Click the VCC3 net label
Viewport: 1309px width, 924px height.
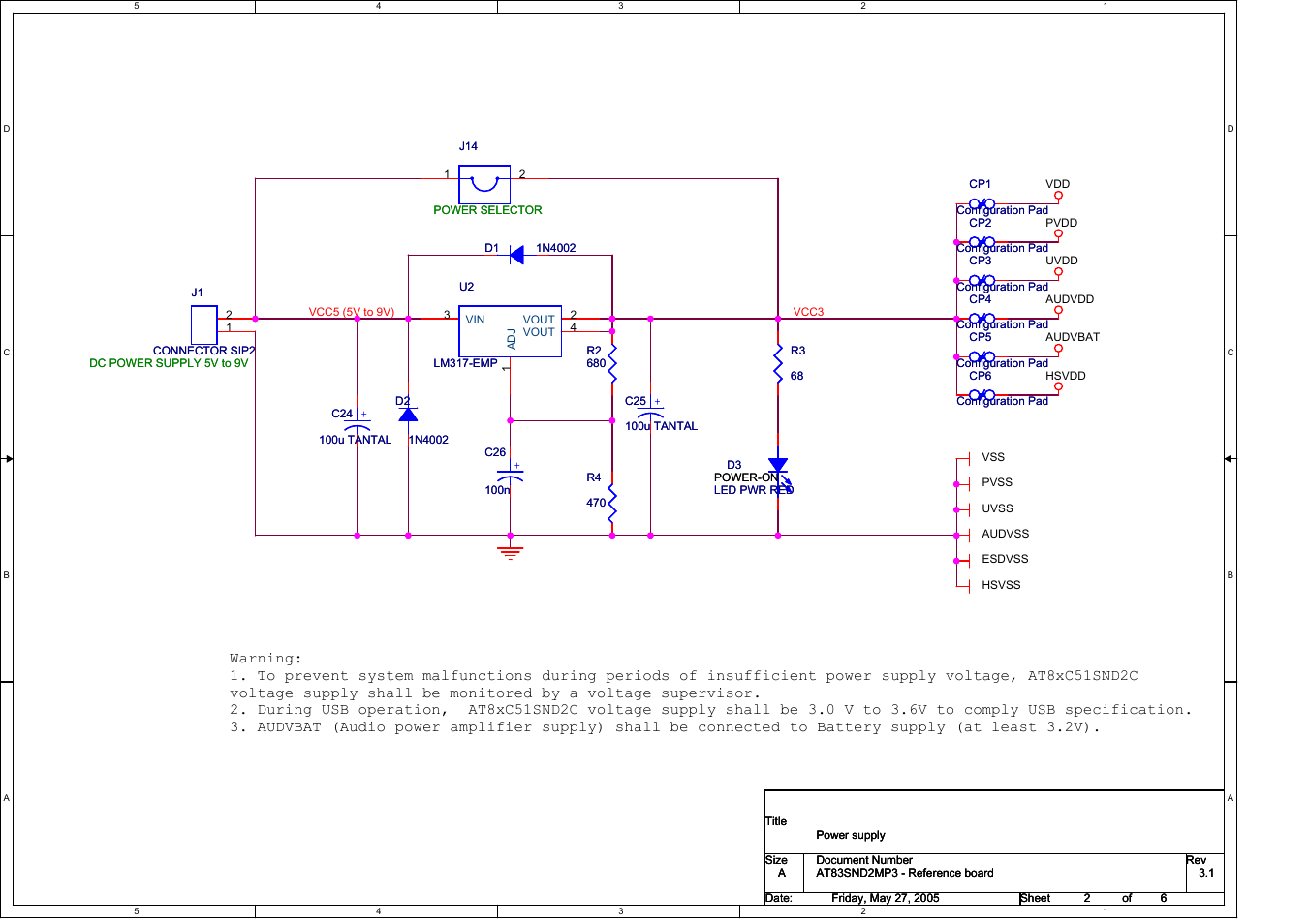tap(808, 312)
